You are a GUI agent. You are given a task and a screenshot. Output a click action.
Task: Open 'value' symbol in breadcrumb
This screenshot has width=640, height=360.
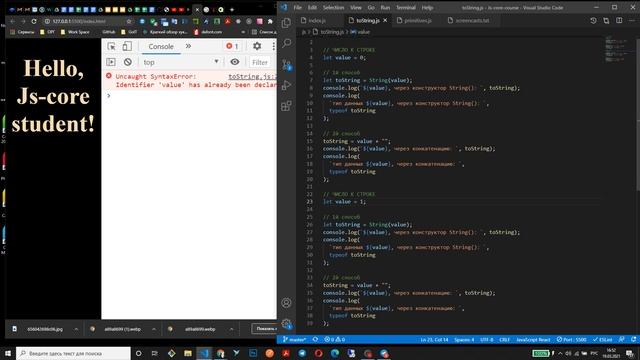click(360, 32)
